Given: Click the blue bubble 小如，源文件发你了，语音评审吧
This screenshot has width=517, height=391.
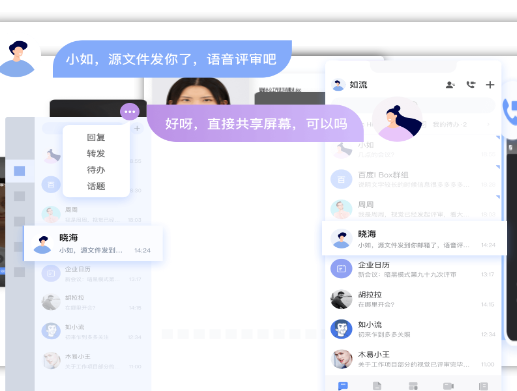Looking at the screenshot, I should (172, 59).
